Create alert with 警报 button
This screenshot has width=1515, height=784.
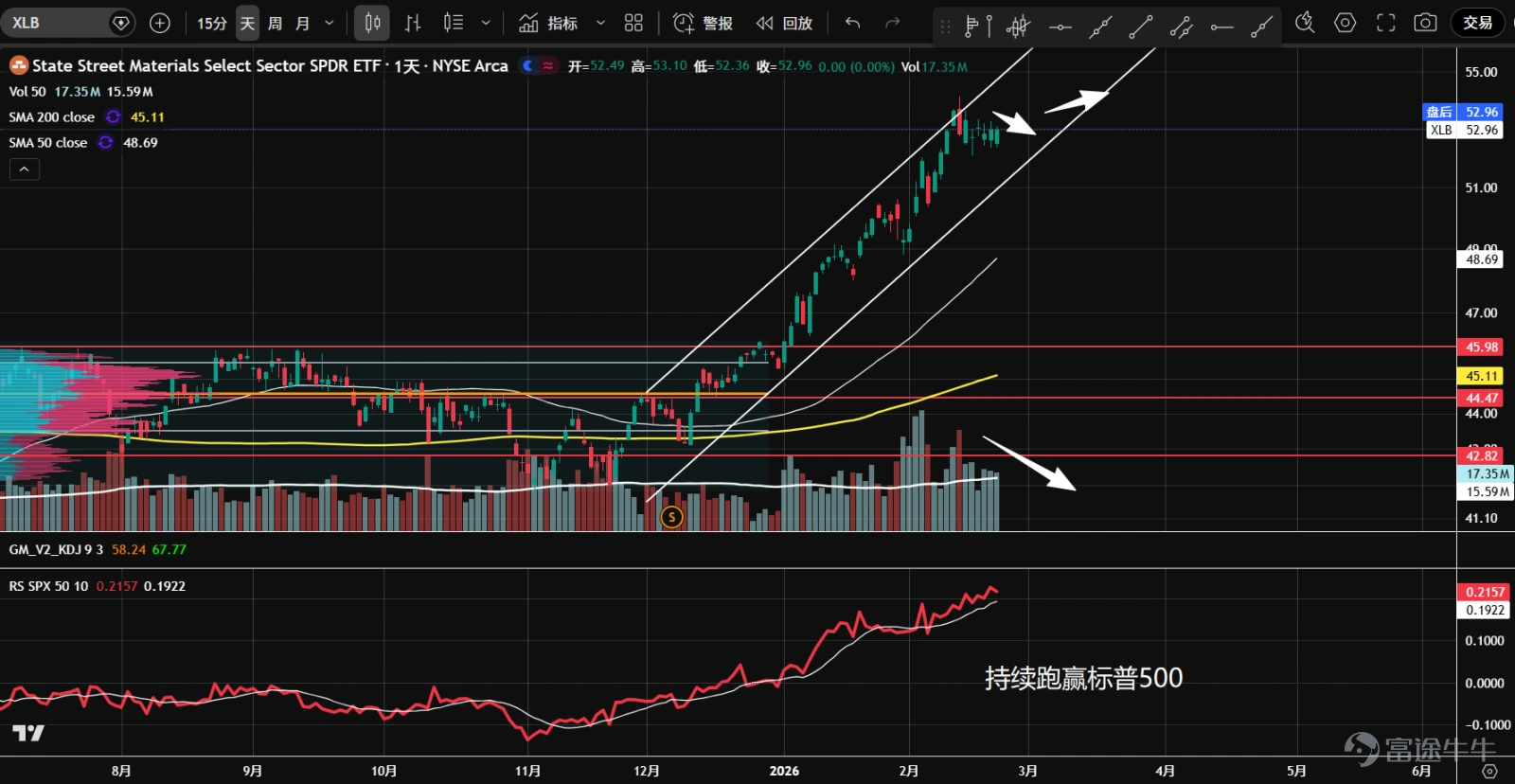pyautogui.click(x=703, y=23)
